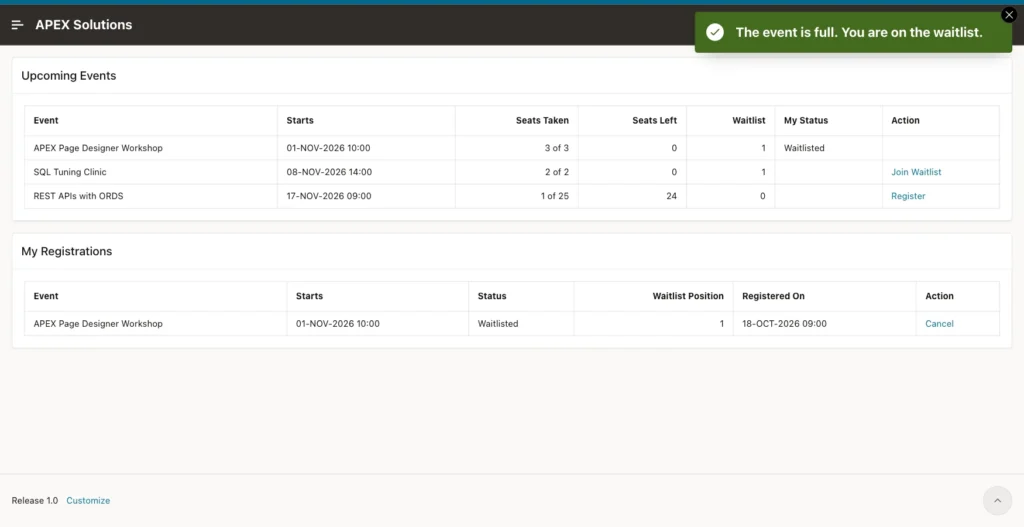Join Waitlist for SQL Tuning Clinic
The width and height of the screenshot is (1024, 527).
coord(916,172)
